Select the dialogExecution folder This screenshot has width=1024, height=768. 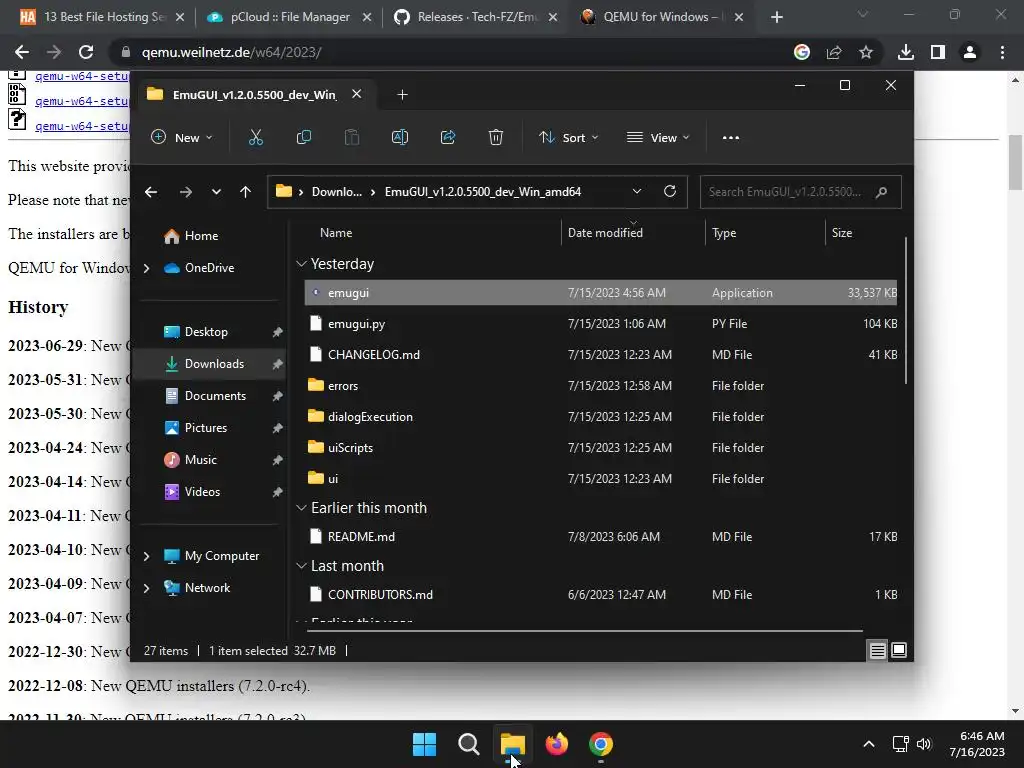click(601, 417)
